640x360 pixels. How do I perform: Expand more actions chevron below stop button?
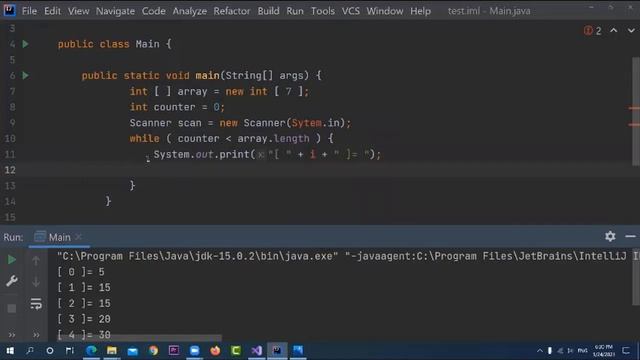(x=12, y=335)
